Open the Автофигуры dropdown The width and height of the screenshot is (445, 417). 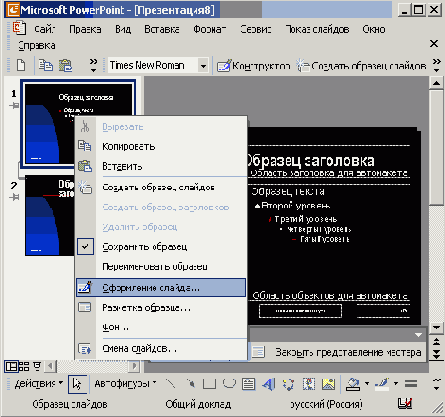coord(125,384)
